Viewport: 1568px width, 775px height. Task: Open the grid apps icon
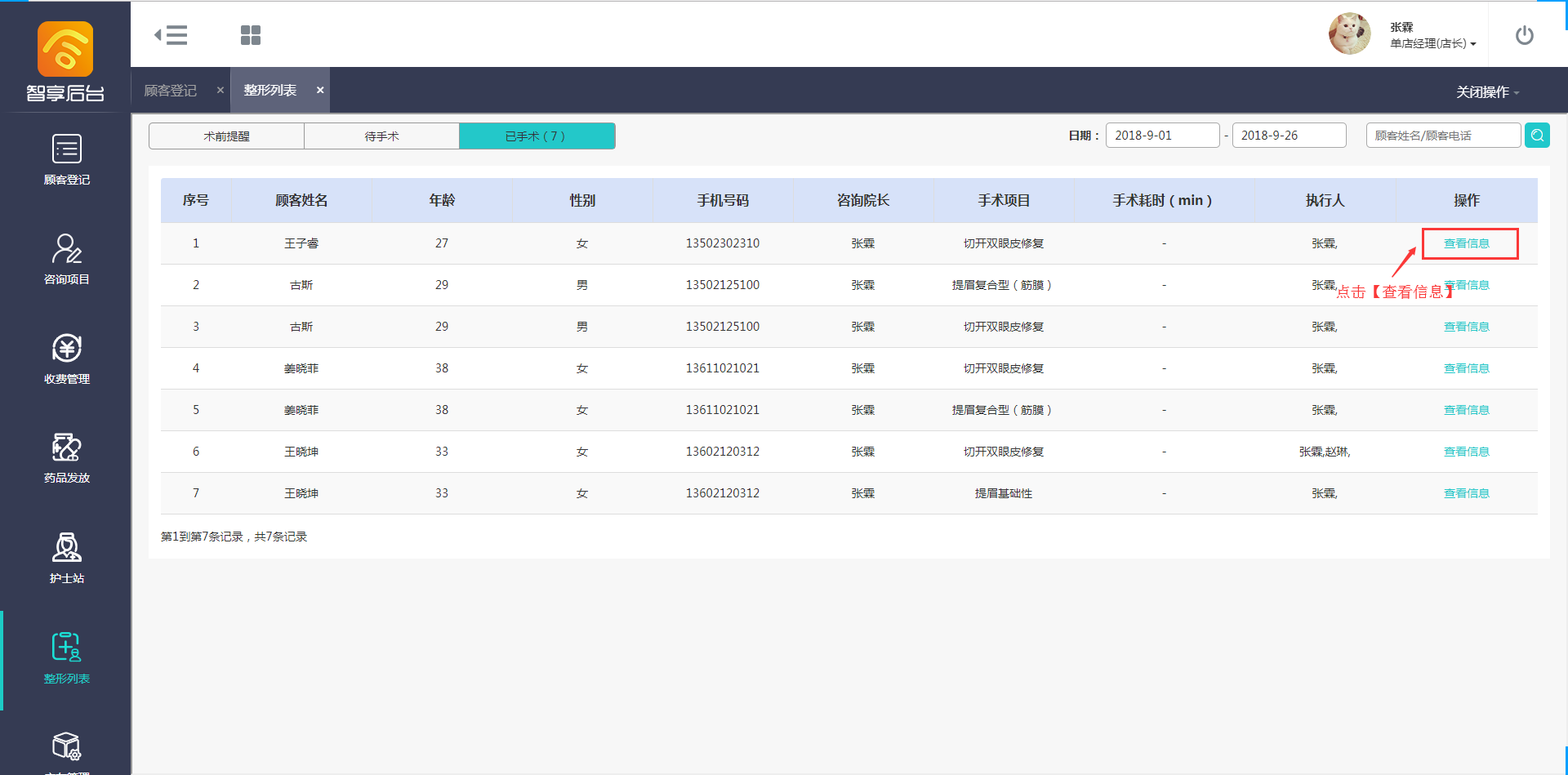coord(251,35)
